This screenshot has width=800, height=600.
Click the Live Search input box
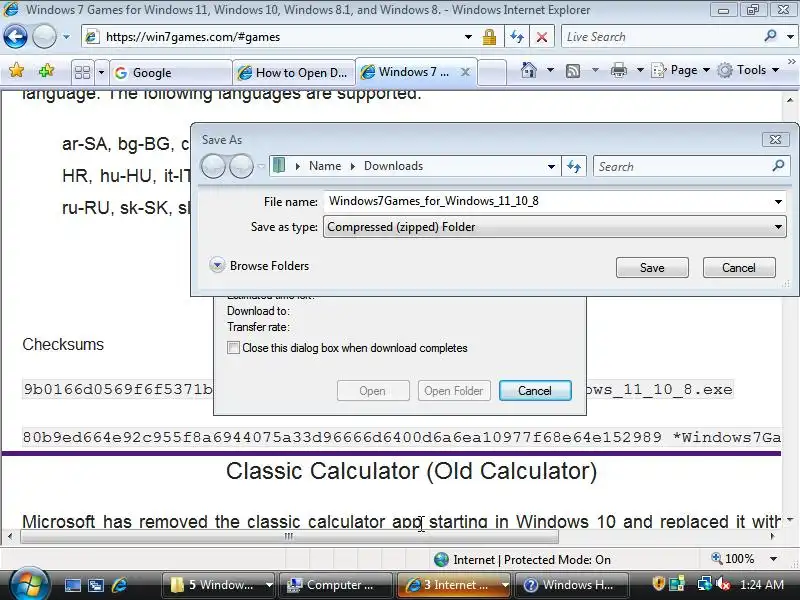pyautogui.click(x=661, y=37)
